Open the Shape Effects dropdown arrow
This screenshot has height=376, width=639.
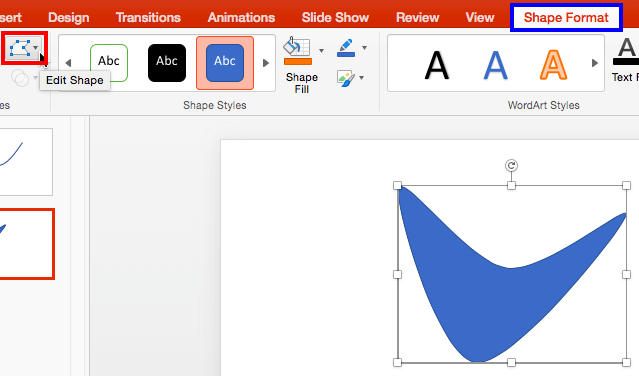tap(361, 78)
